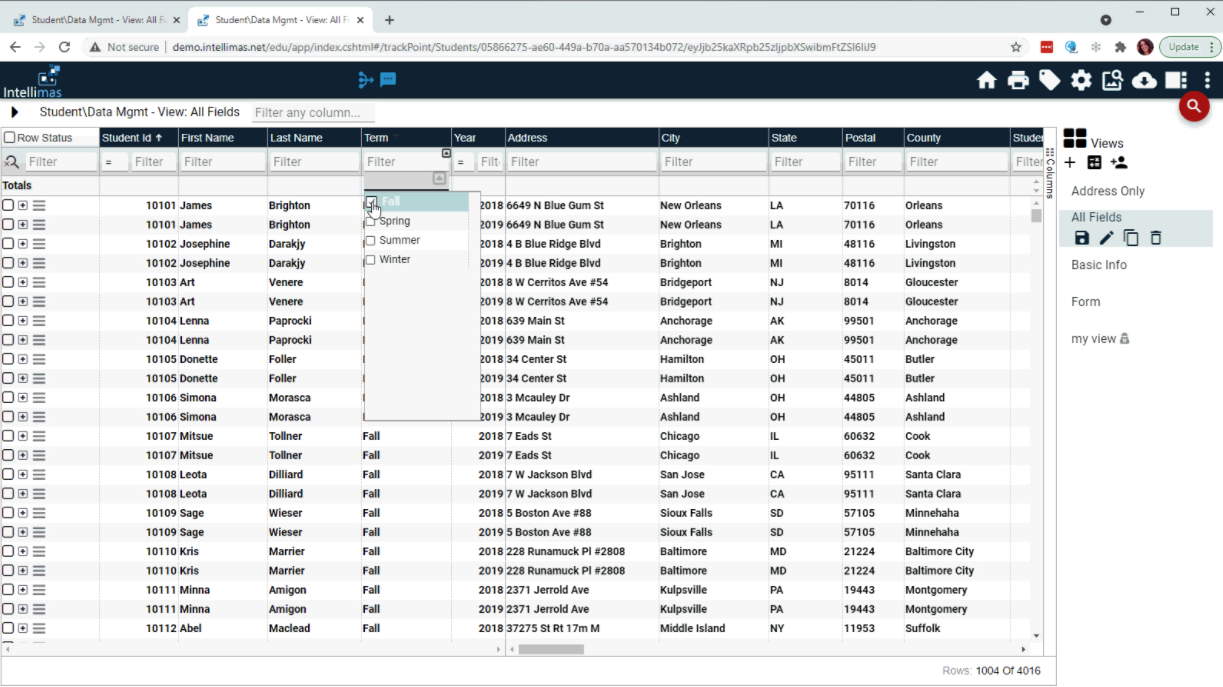Image resolution: width=1223 pixels, height=687 pixels.
Task: Open the blue chat message icon
Action: (x=388, y=80)
